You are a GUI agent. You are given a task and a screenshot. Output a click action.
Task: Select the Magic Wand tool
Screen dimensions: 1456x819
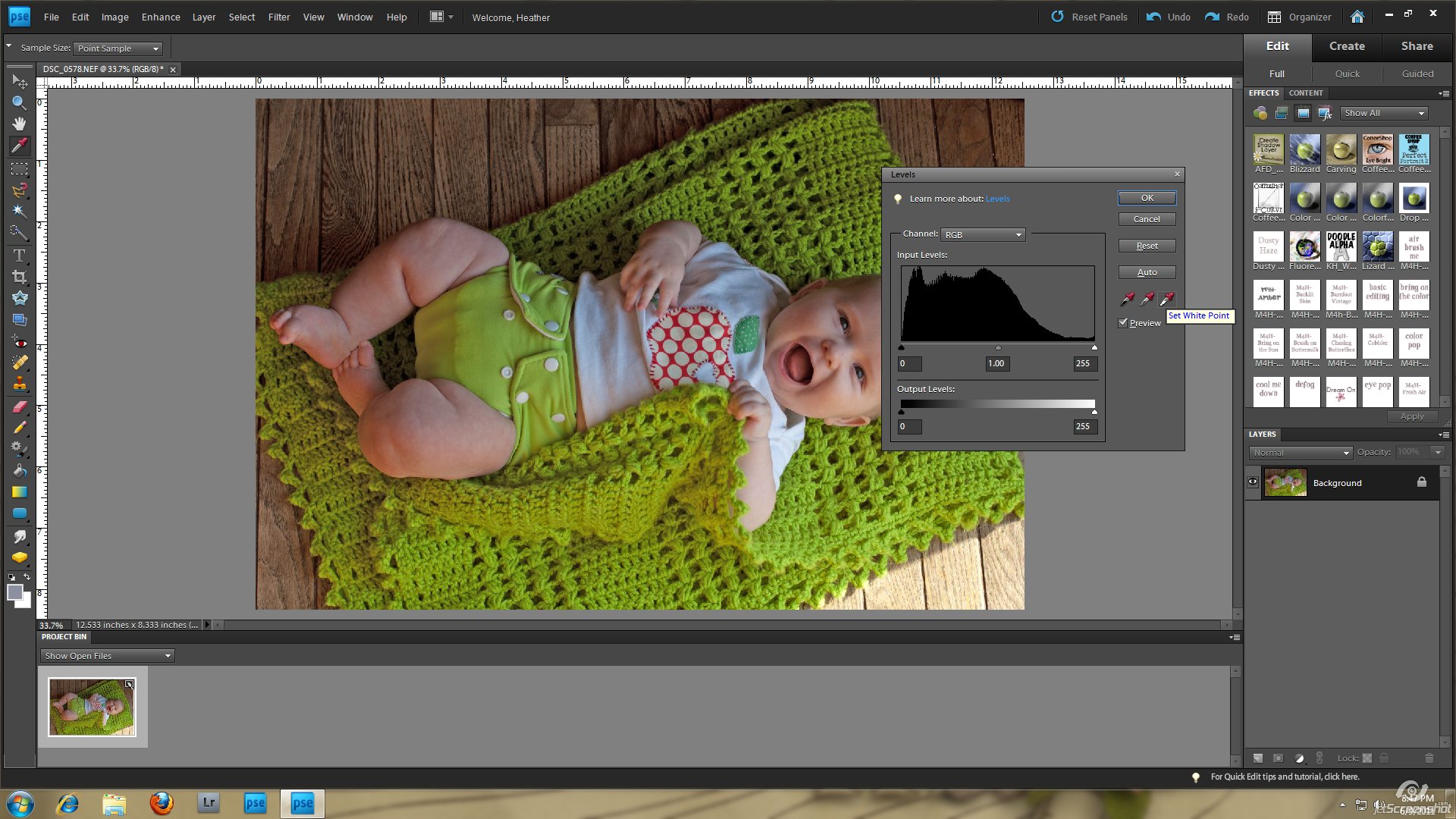19,211
